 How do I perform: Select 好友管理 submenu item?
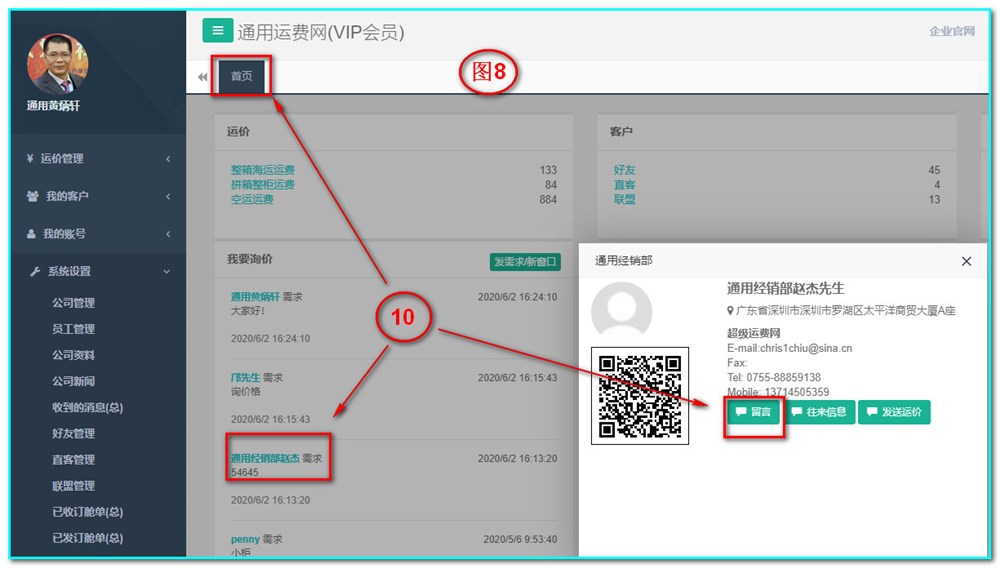(x=73, y=433)
